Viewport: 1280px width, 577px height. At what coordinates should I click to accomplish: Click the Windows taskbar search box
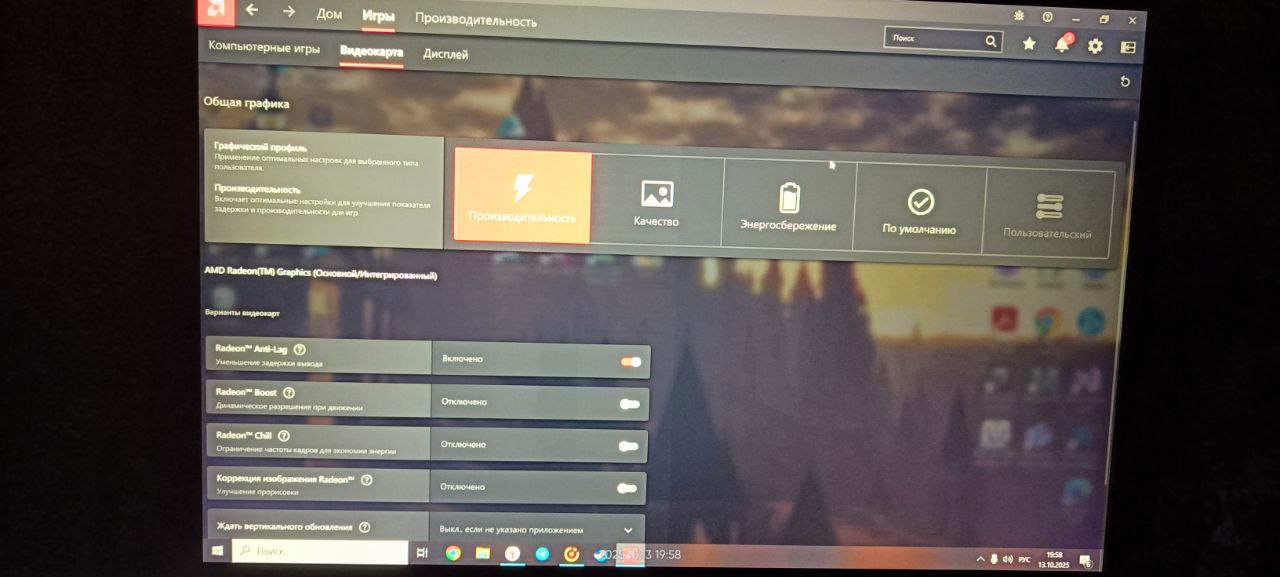[x=320, y=551]
